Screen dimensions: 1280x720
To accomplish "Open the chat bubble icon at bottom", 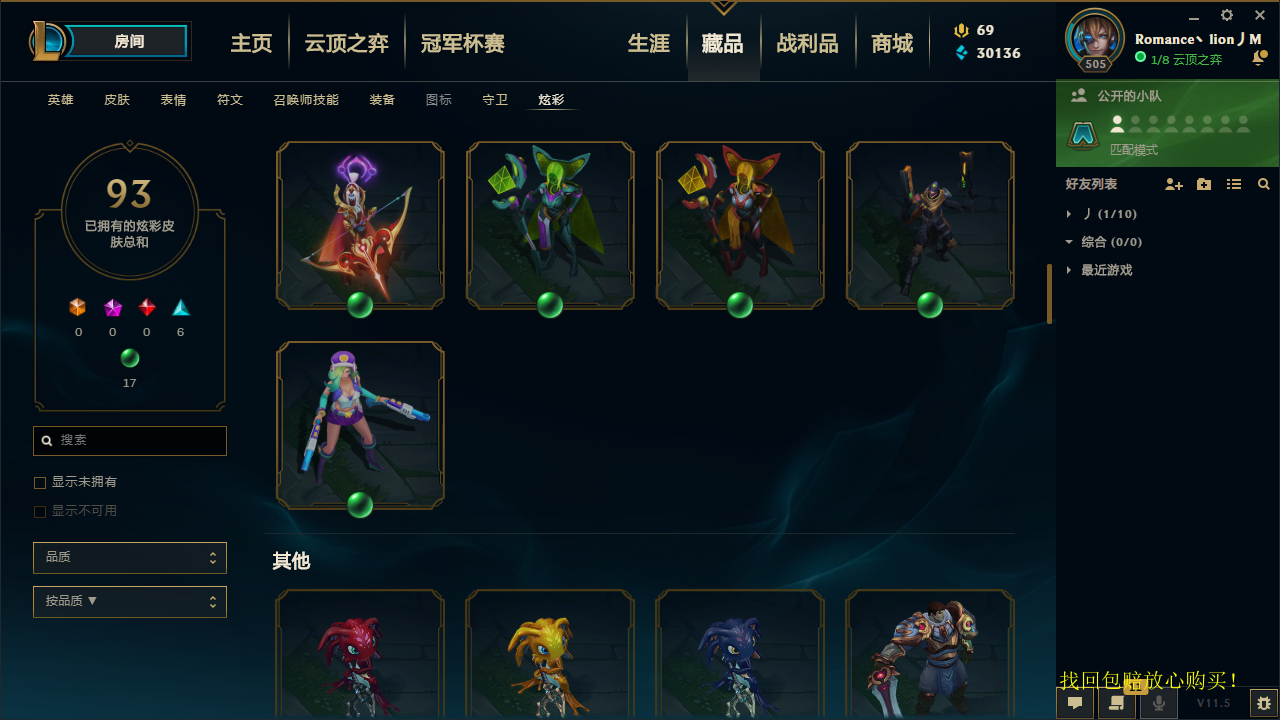I will [x=1075, y=703].
